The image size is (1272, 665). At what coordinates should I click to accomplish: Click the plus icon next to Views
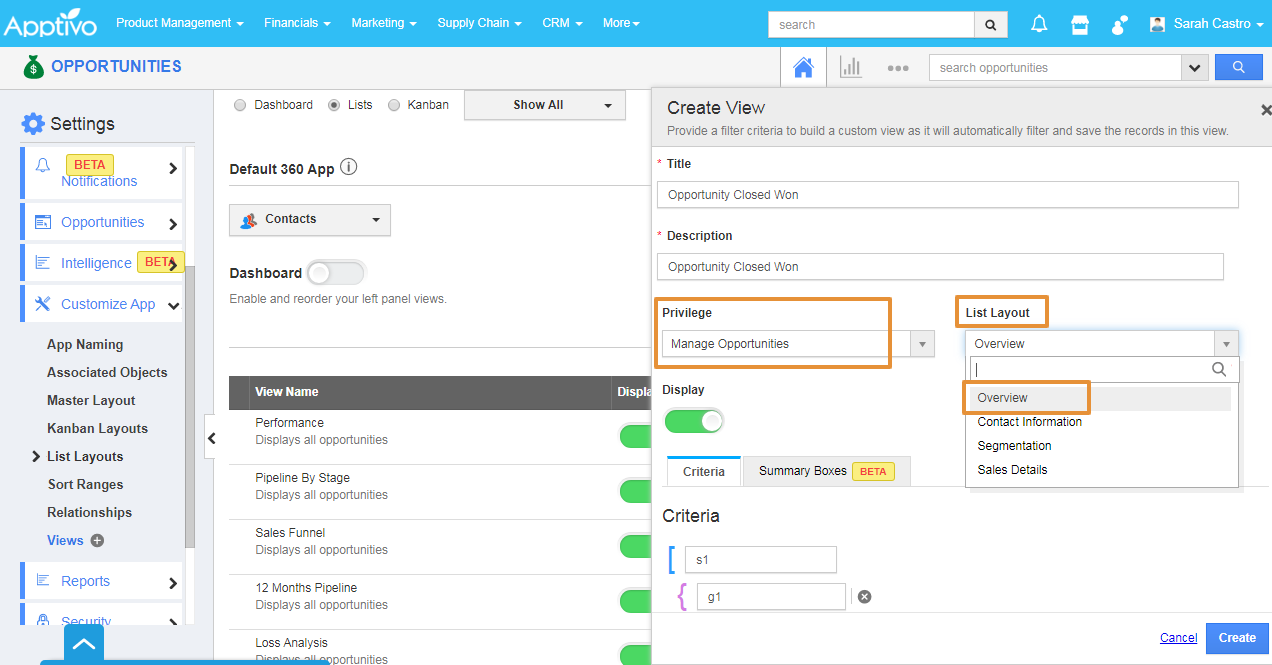[97, 541]
